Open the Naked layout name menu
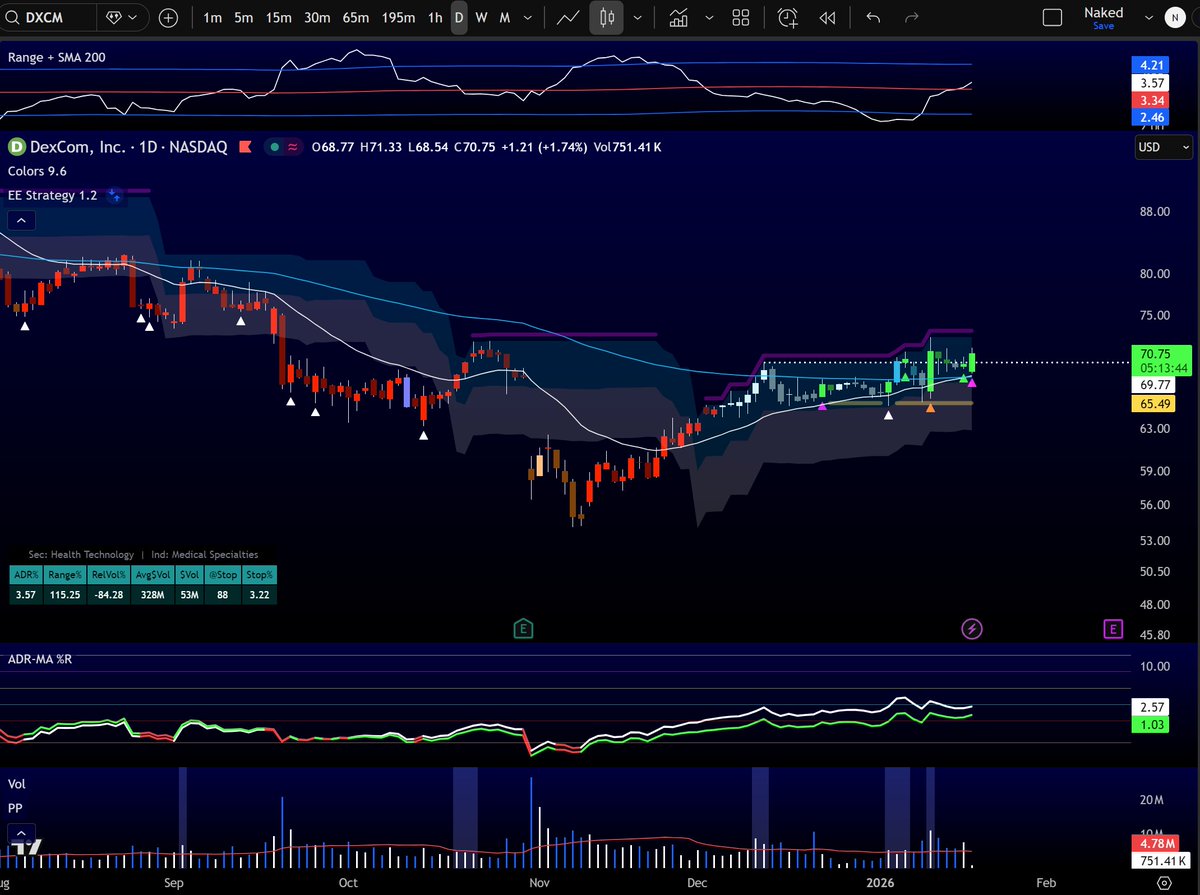This screenshot has height=895, width=1200. tap(1103, 17)
